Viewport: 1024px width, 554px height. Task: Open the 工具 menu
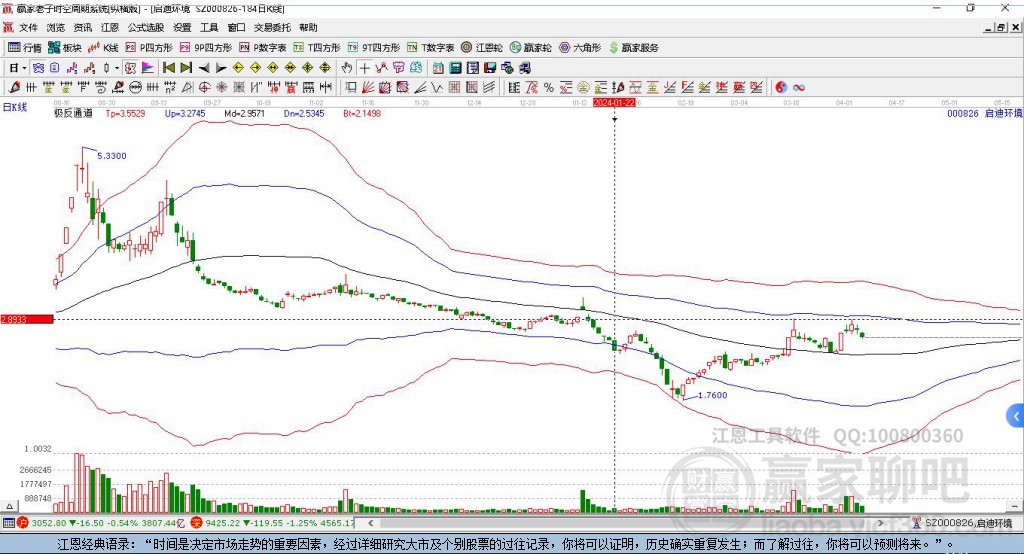point(209,27)
